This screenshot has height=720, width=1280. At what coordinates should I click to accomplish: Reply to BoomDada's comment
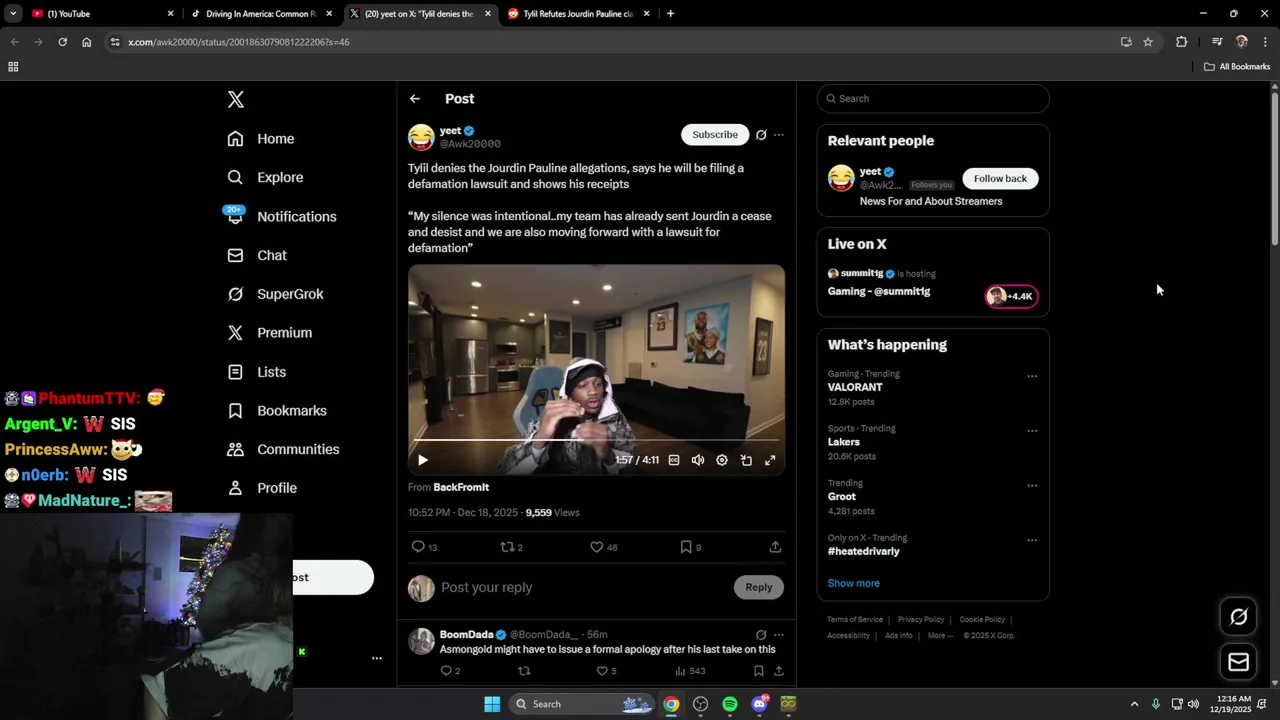tap(450, 671)
